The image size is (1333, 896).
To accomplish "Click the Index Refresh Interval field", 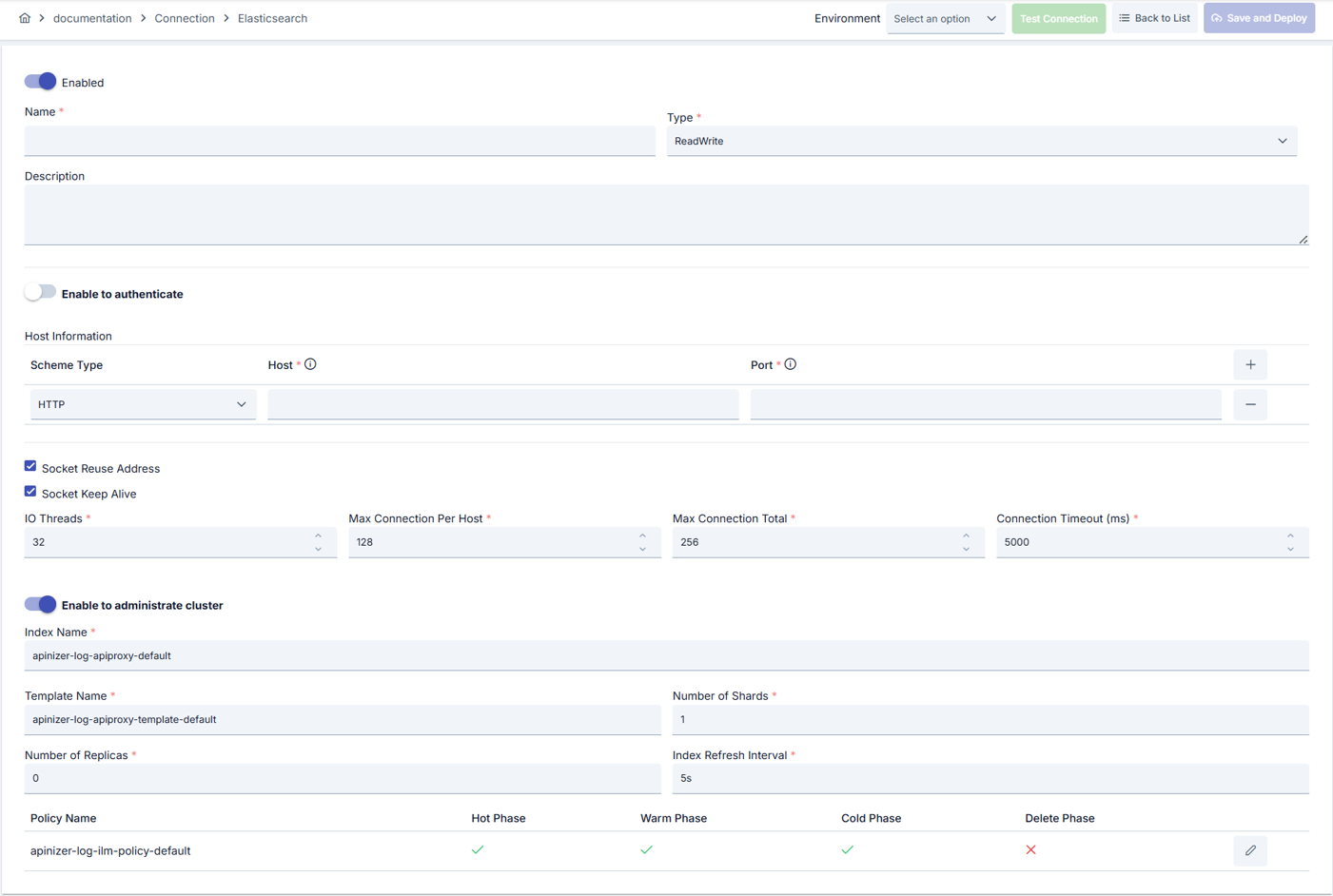I will [x=990, y=778].
